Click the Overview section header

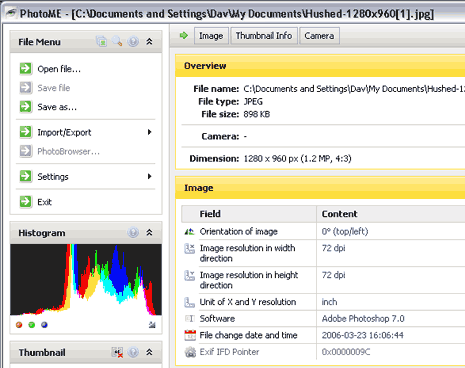click(x=320, y=66)
